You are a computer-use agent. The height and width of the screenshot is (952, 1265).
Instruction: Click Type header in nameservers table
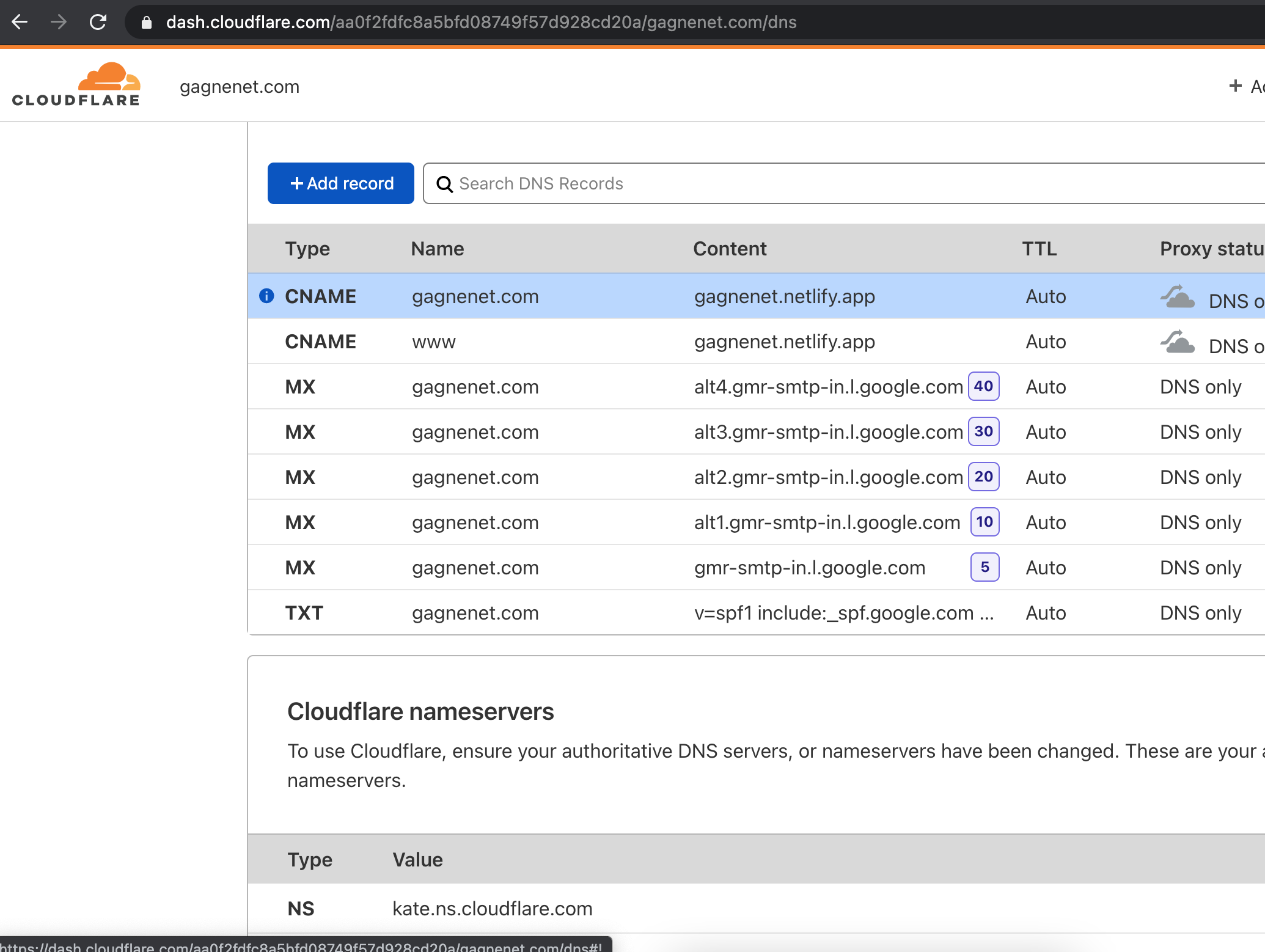[x=310, y=860]
